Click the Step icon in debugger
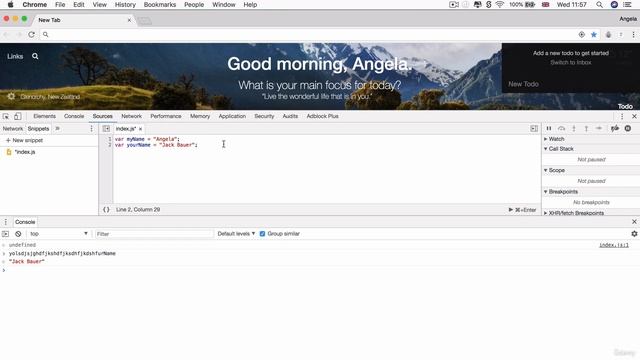The width and height of the screenshot is (640, 360). 599,129
